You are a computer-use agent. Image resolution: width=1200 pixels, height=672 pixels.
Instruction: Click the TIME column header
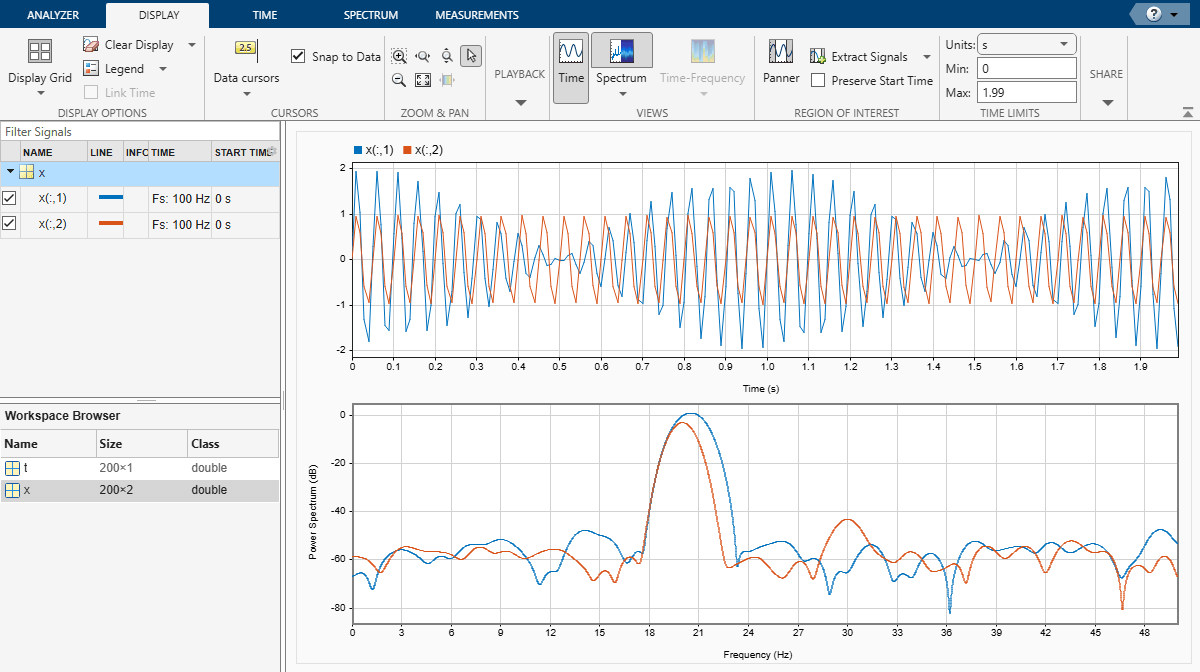(x=180, y=152)
